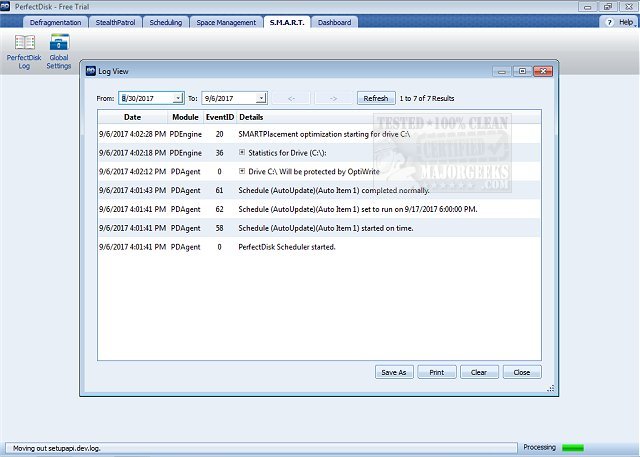This screenshot has width=640, height=457.
Task: Click the next results arrow button
Action: click(x=333, y=98)
